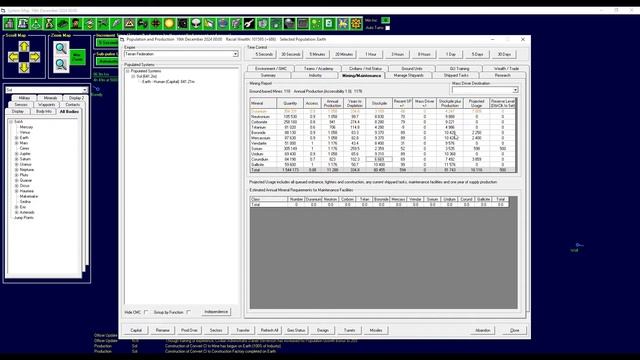Toggle the Auto Turns checkbox

coord(387,28)
